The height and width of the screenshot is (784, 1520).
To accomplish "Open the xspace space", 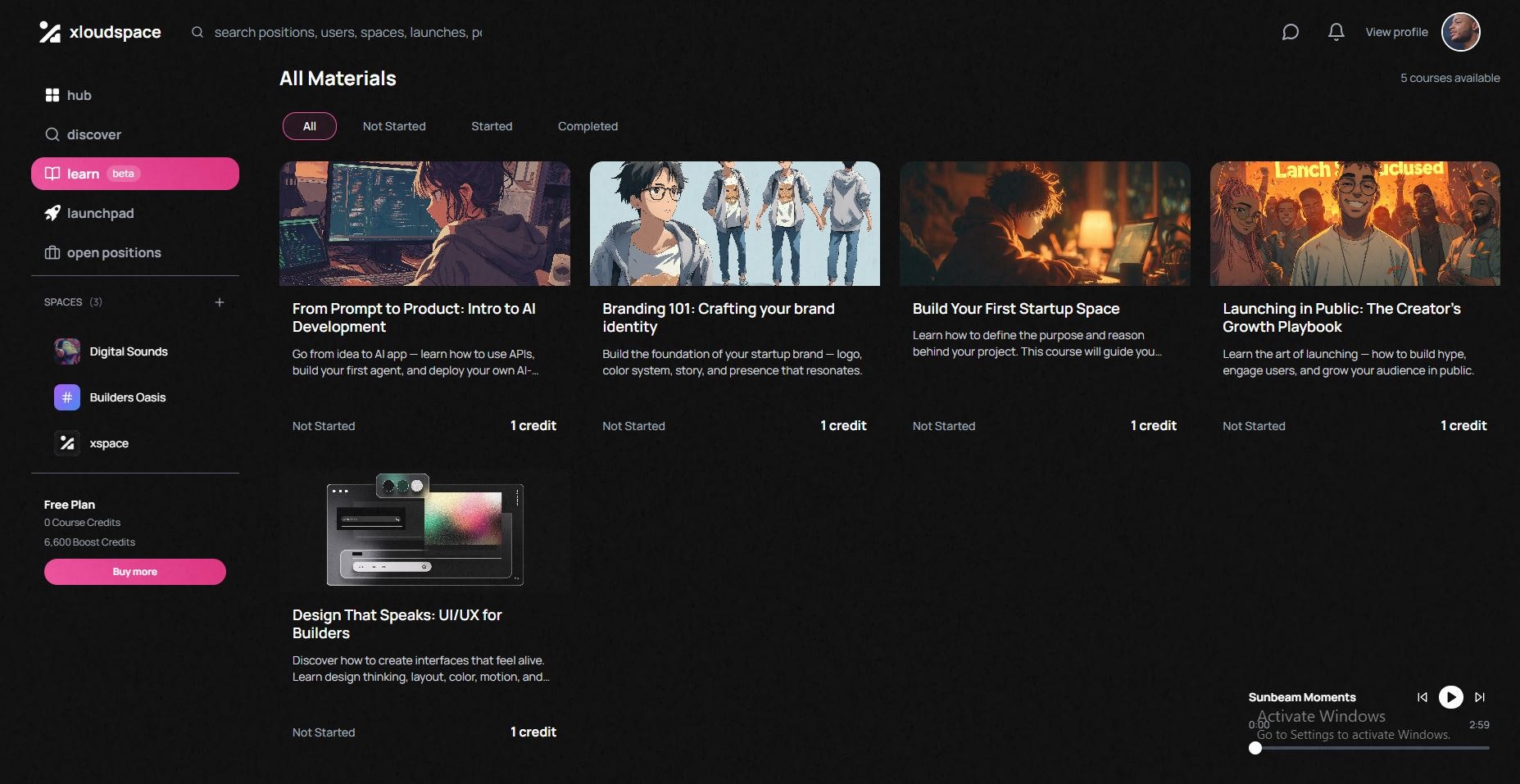I will click(135, 443).
